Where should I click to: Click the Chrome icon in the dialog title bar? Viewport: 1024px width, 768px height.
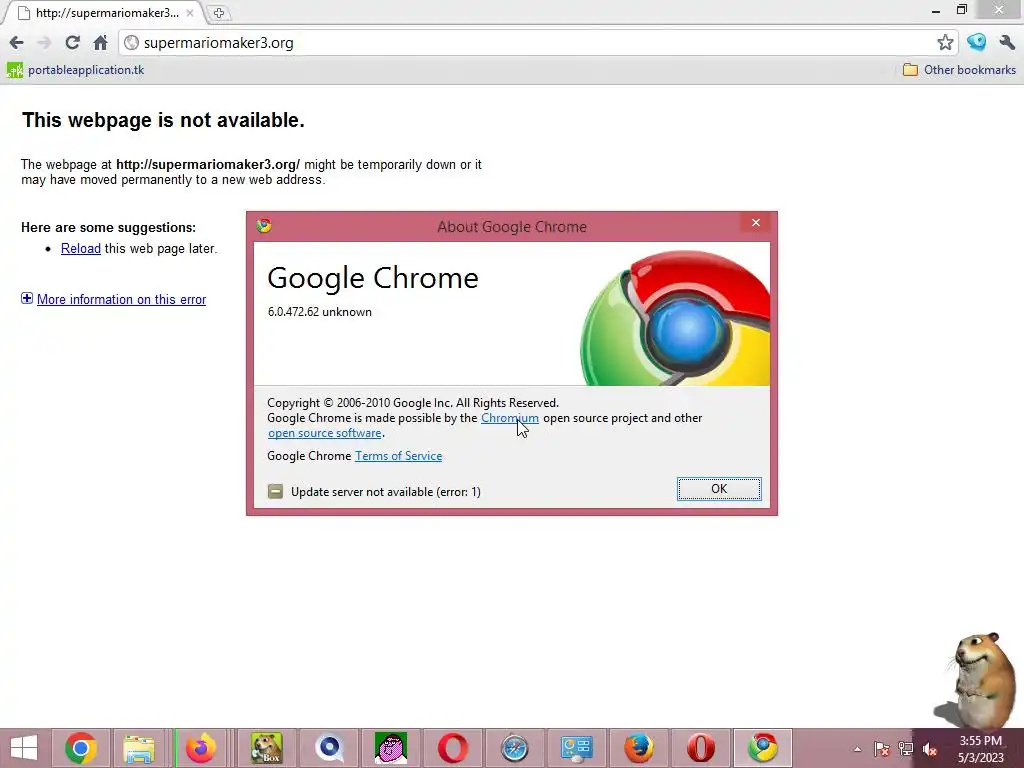click(264, 226)
